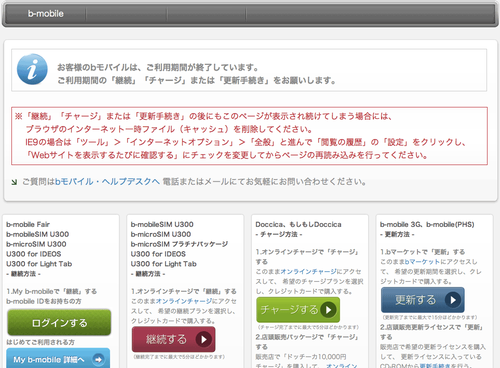This screenshot has width=500, height=368.
Task: Click the b-mobile 3G、b-mobile(PHS) heading
Action: 427,224
